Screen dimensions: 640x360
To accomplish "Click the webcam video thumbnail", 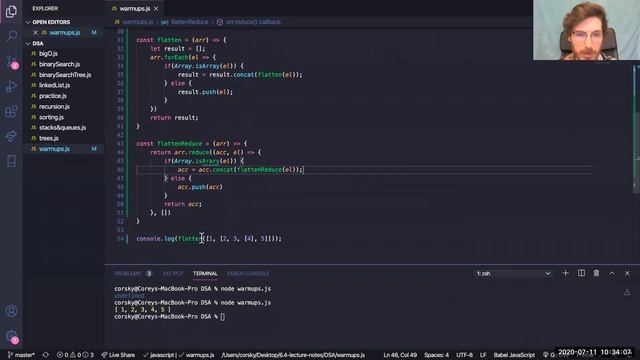I will 586,30.
